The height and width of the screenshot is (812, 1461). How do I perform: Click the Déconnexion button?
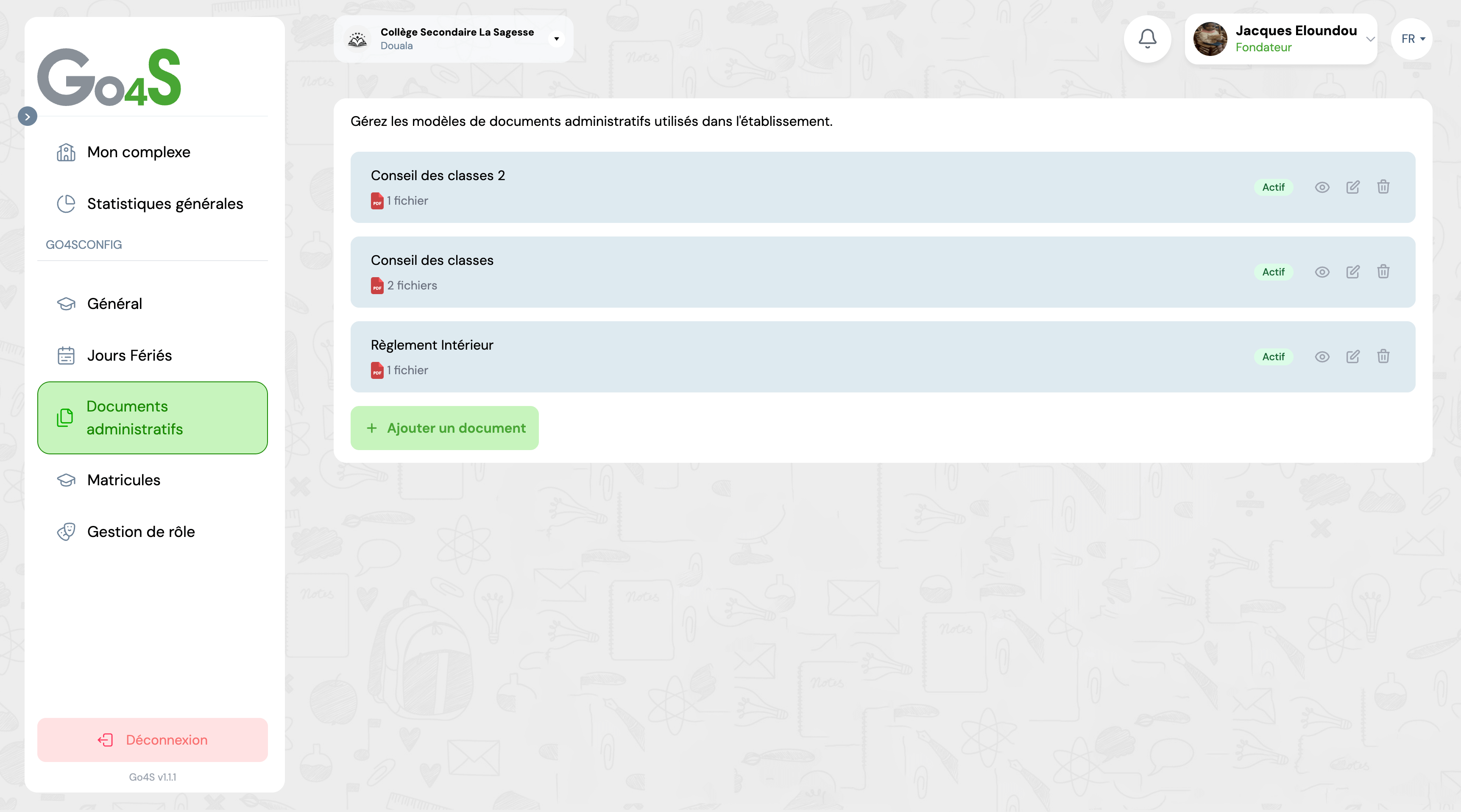(152, 740)
